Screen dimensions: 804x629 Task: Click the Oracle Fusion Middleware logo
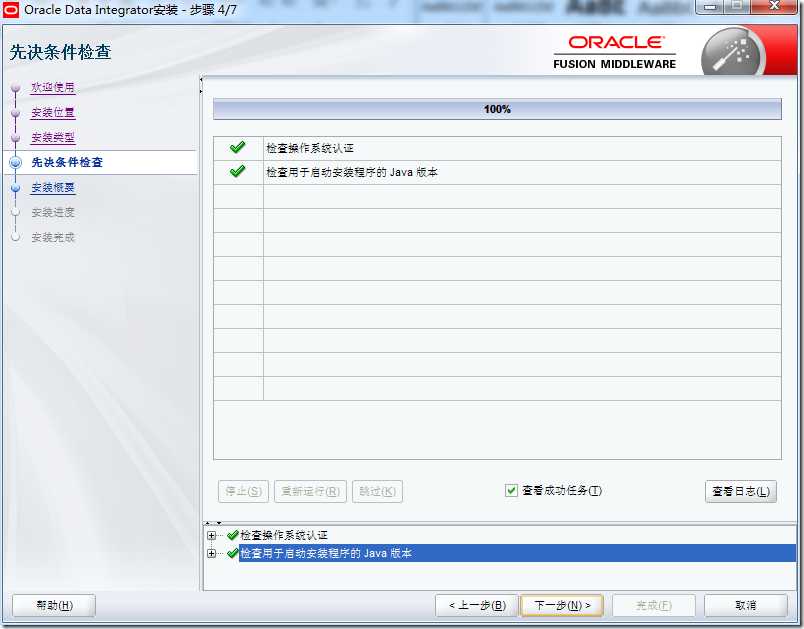click(x=614, y=52)
